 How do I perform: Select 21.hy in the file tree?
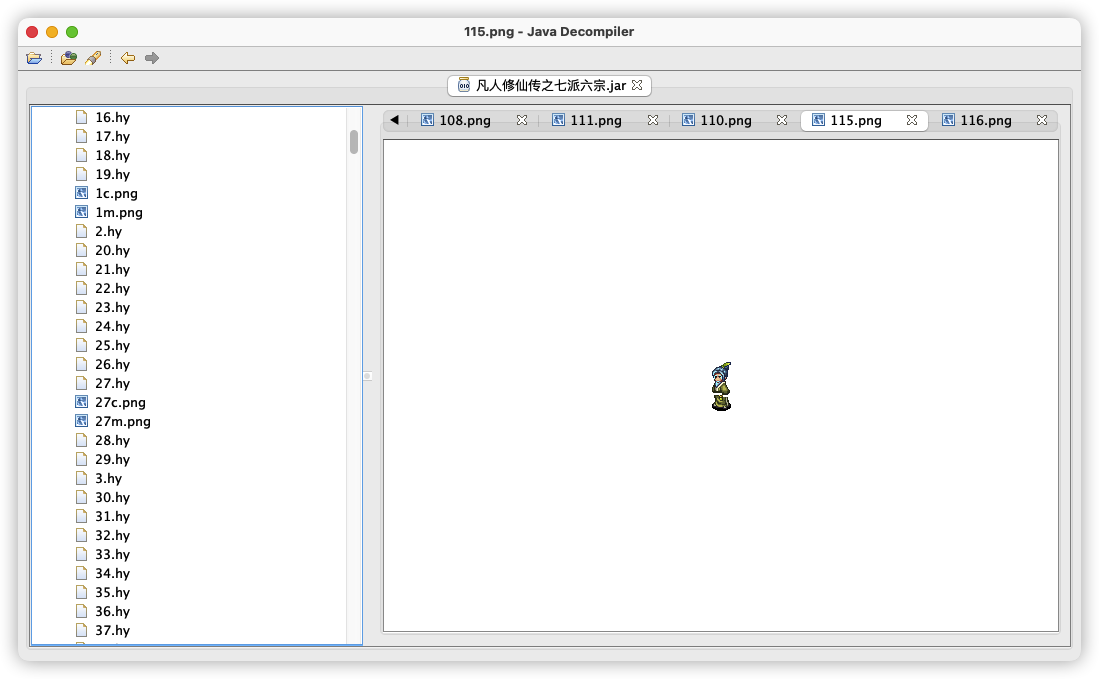pyautogui.click(x=112, y=269)
